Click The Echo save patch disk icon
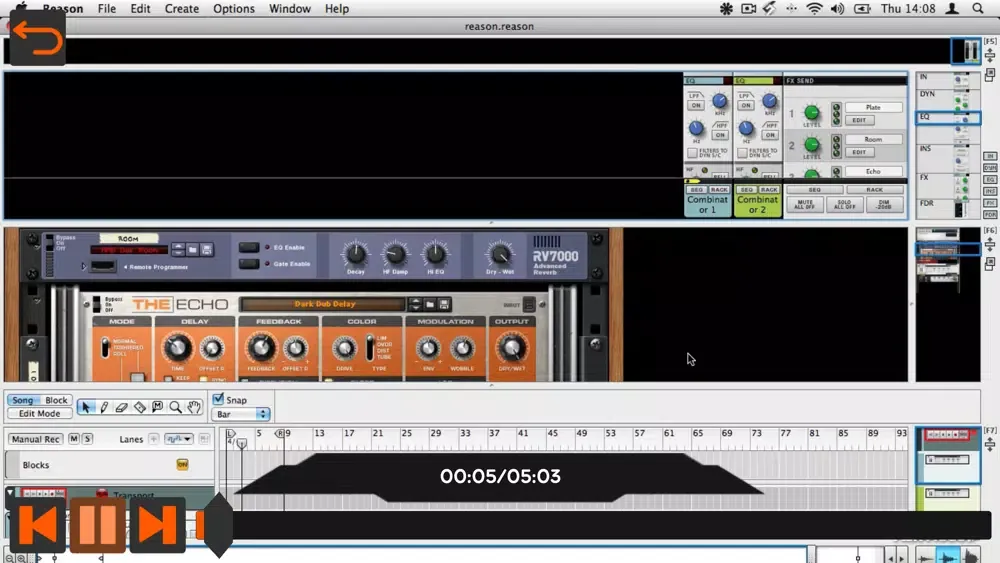This screenshot has width=1000, height=563. tap(444, 304)
